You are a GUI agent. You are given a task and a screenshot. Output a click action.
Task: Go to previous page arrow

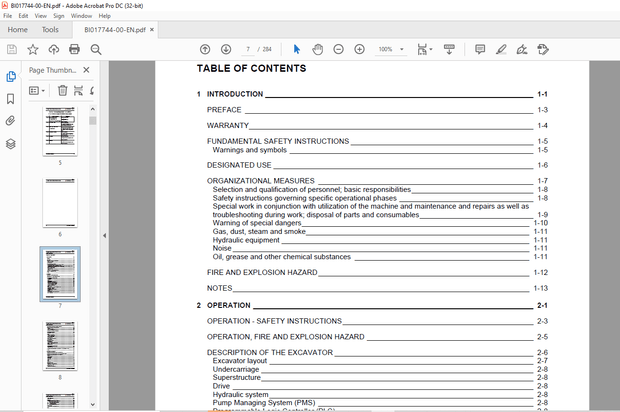(x=205, y=49)
